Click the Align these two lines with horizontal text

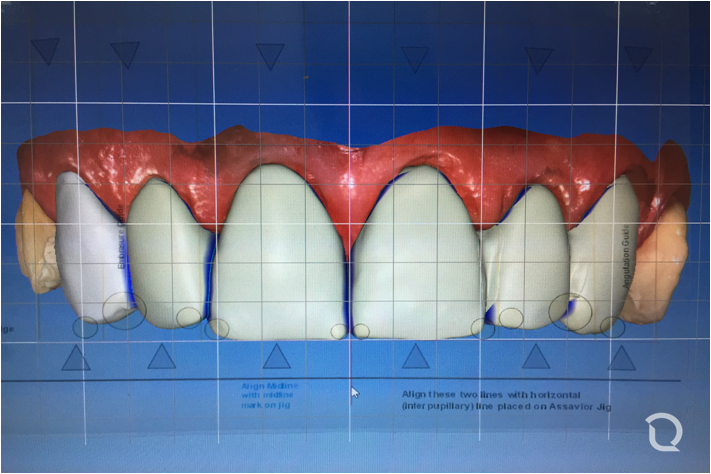pyautogui.click(x=491, y=395)
